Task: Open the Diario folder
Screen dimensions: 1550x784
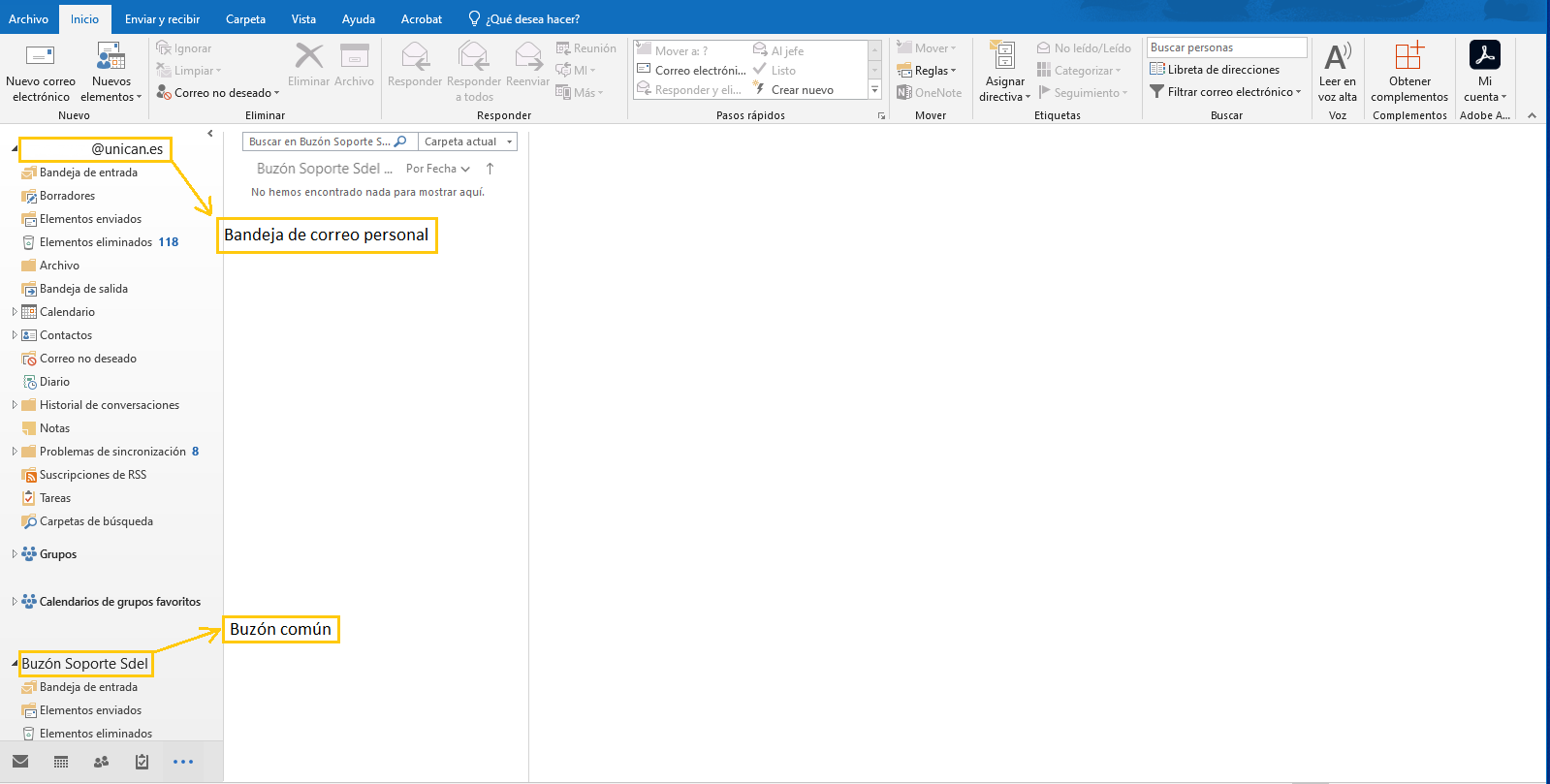Action: pos(54,382)
